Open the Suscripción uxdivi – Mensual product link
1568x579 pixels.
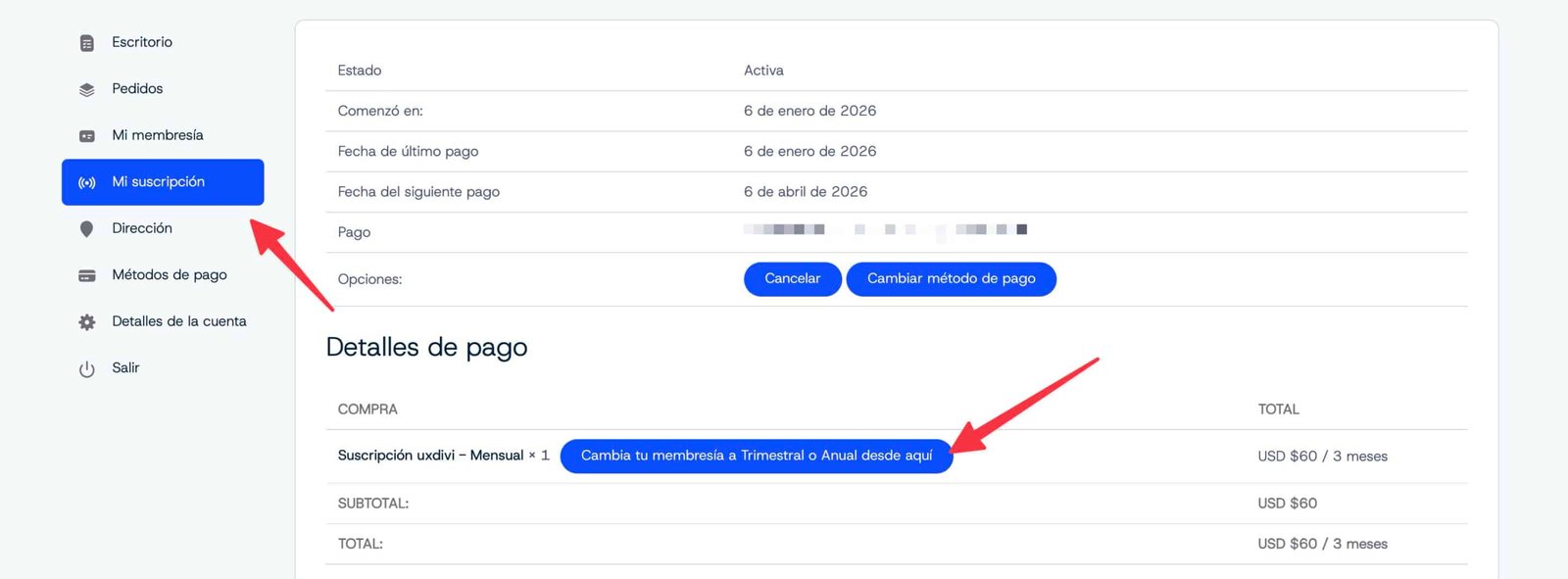click(430, 456)
